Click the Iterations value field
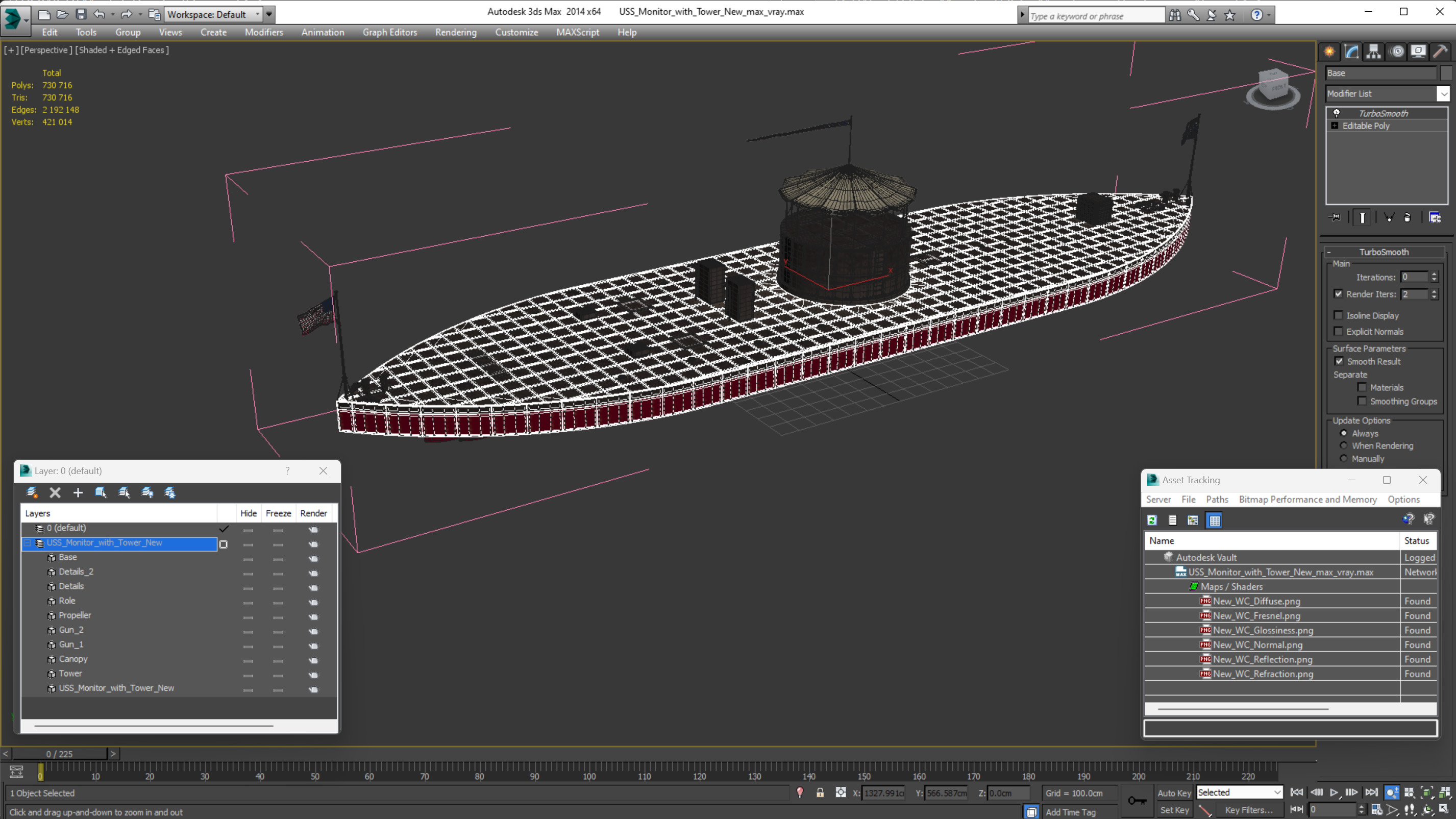This screenshot has height=819, width=1456. coord(1415,277)
